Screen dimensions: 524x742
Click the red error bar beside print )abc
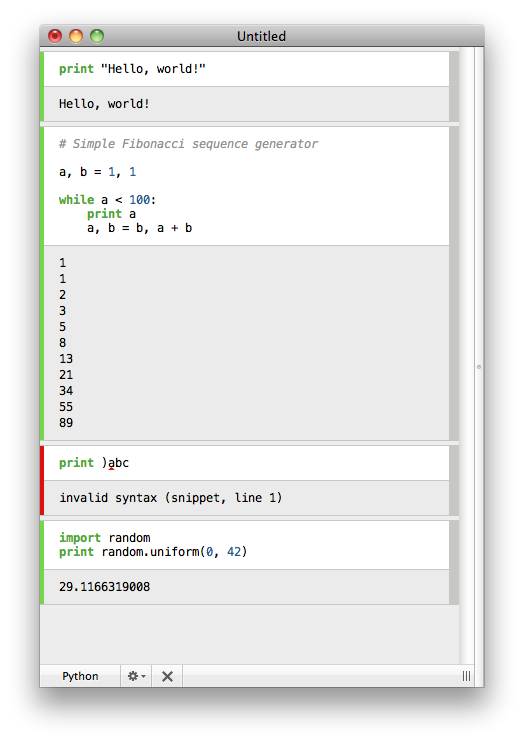coord(42,480)
